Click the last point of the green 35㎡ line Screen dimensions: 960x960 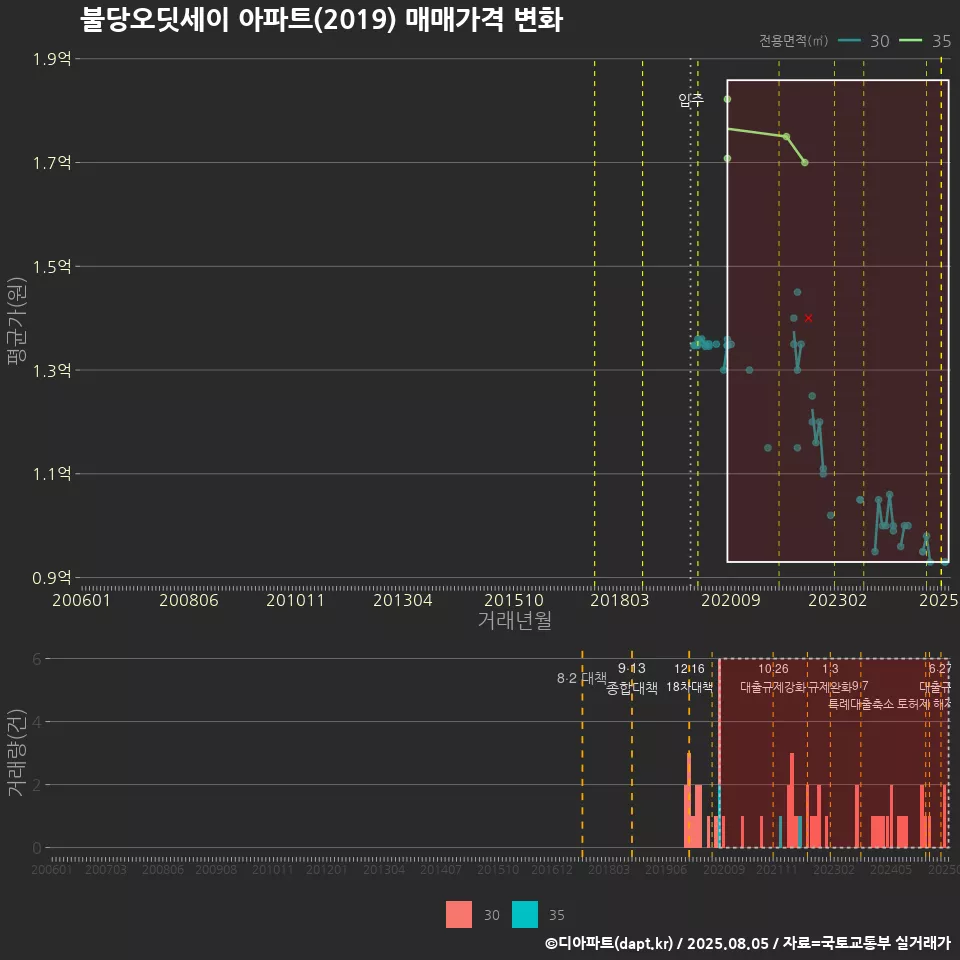tap(804, 163)
